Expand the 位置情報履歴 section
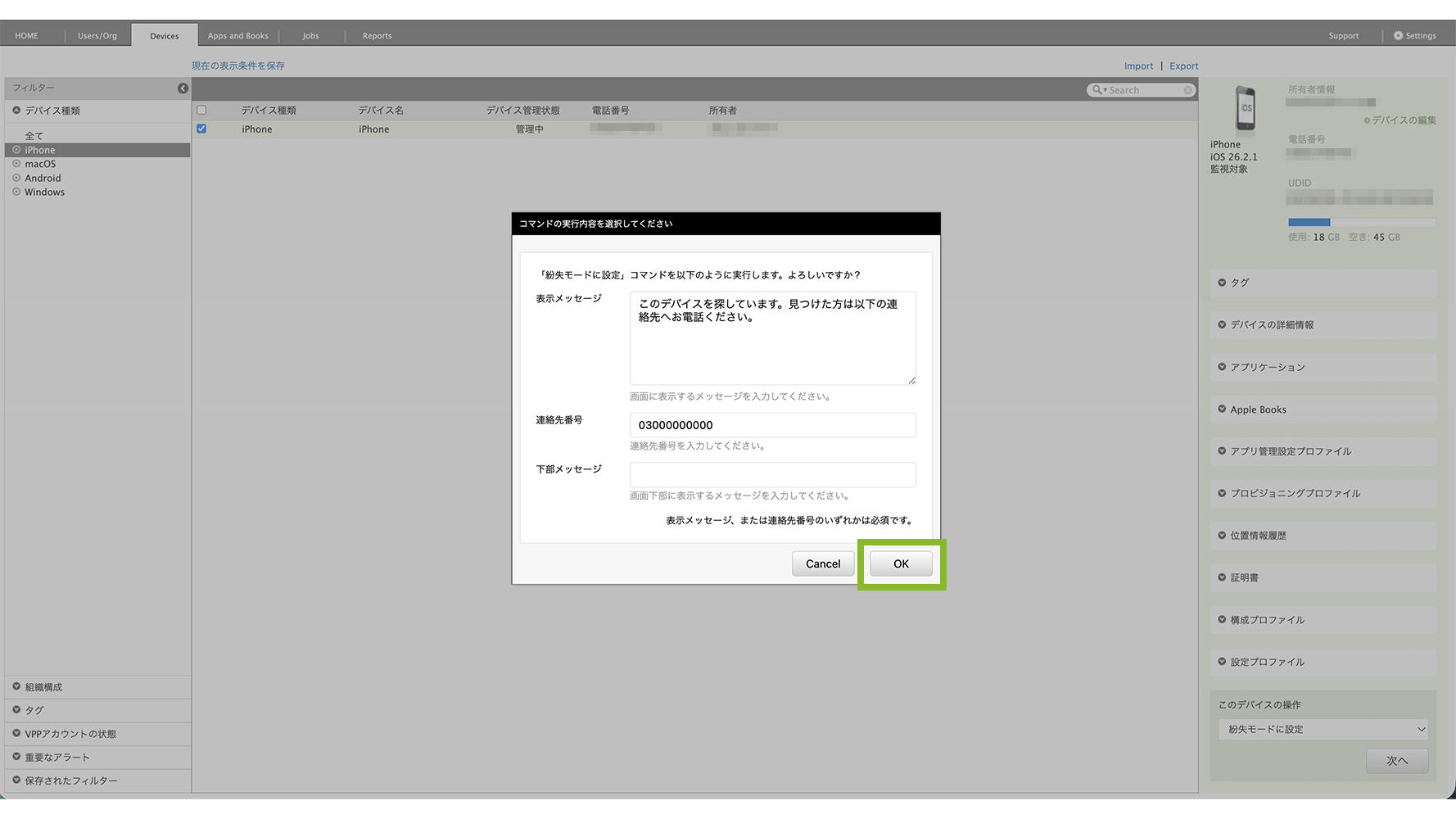This screenshot has height=819, width=1456. [x=1258, y=536]
